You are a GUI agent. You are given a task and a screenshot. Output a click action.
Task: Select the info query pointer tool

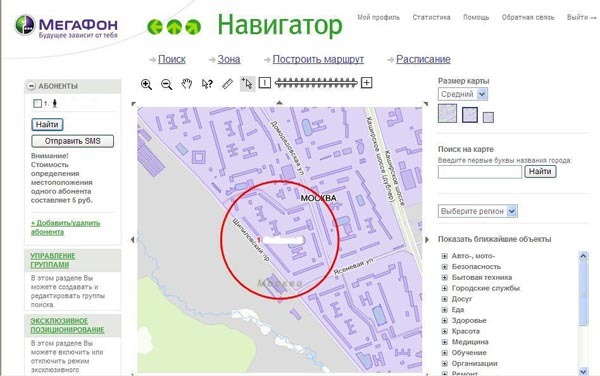[x=207, y=84]
